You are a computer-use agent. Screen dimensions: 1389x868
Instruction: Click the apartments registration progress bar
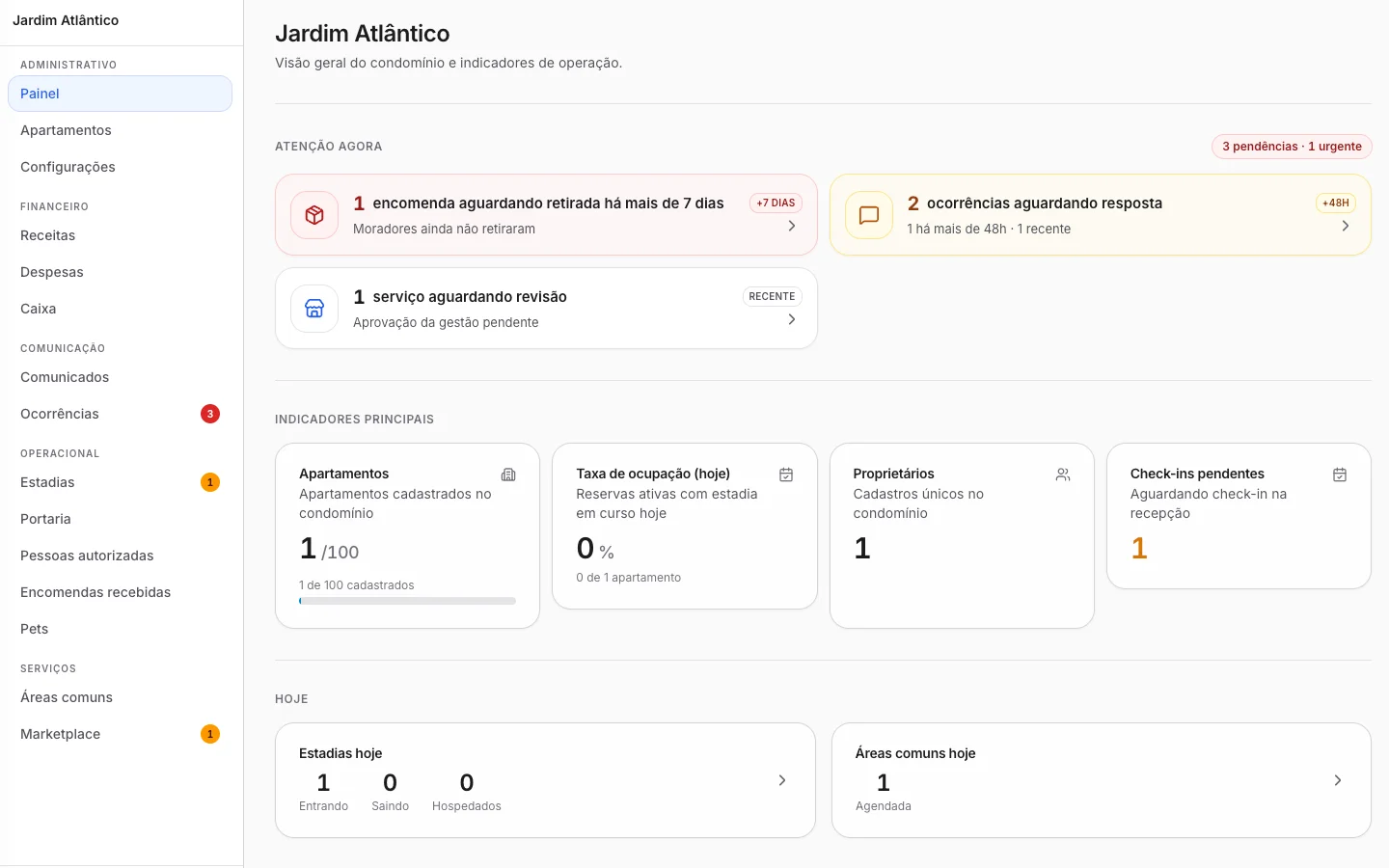407,601
